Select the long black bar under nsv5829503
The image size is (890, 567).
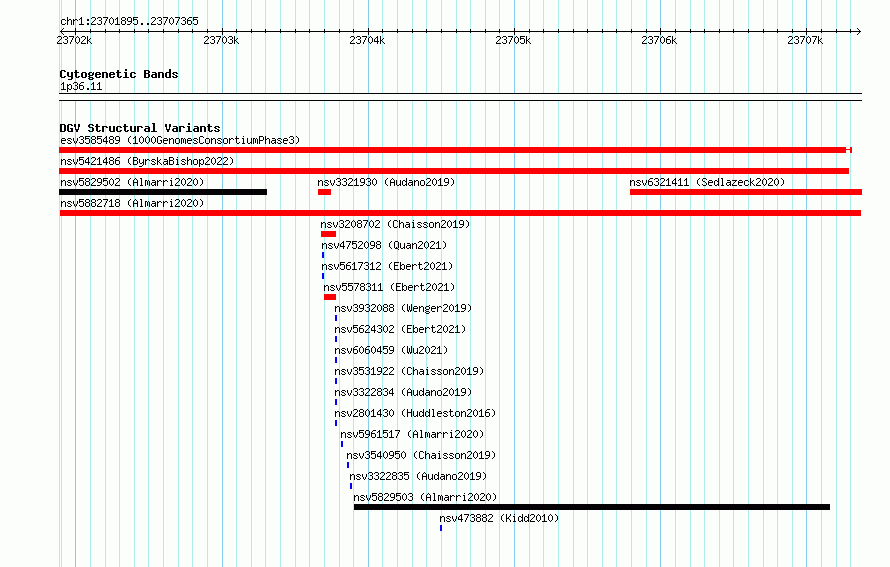coord(592,507)
